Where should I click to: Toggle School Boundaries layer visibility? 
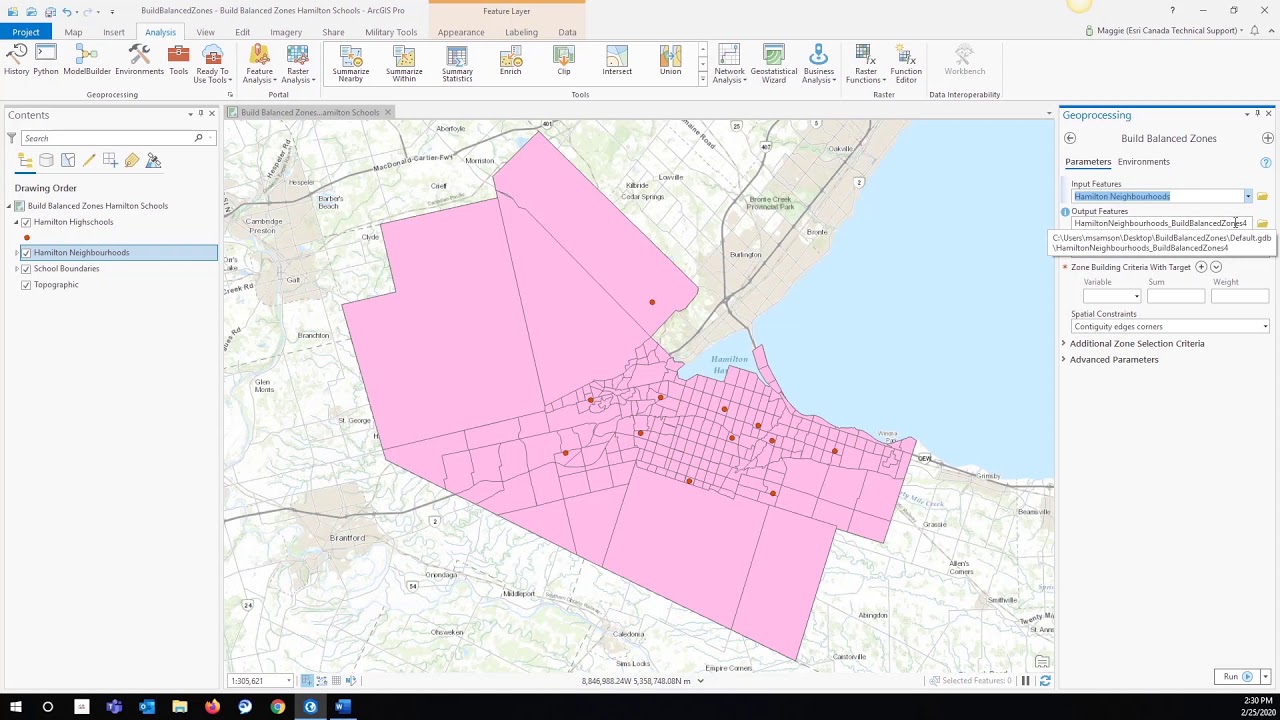pyautogui.click(x=26, y=269)
